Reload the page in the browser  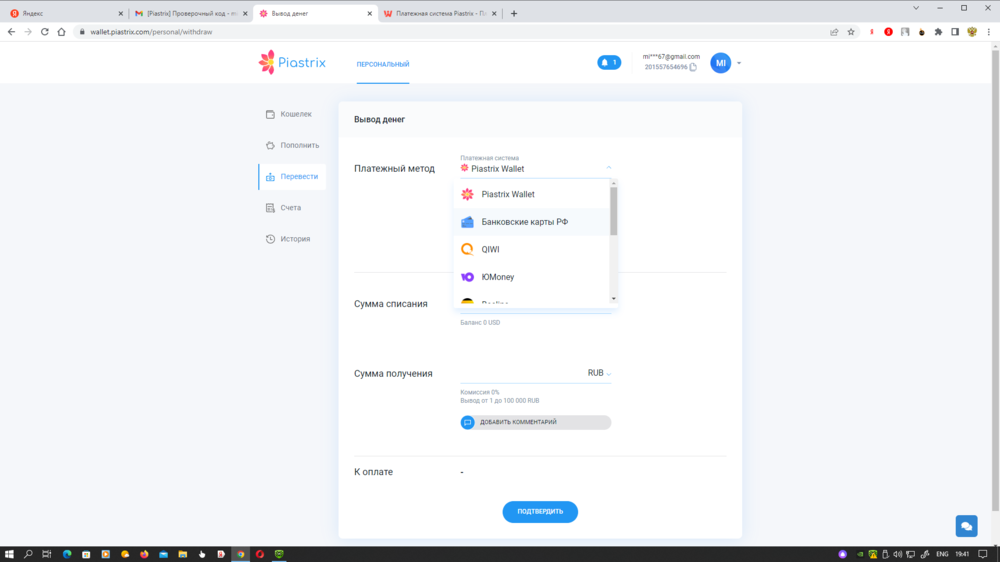coord(45,32)
